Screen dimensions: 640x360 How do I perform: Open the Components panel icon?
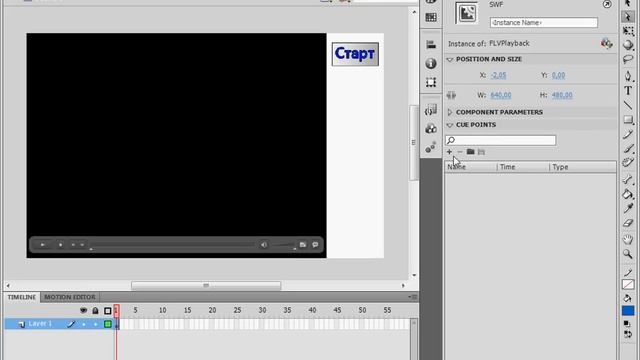click(431, 129)
